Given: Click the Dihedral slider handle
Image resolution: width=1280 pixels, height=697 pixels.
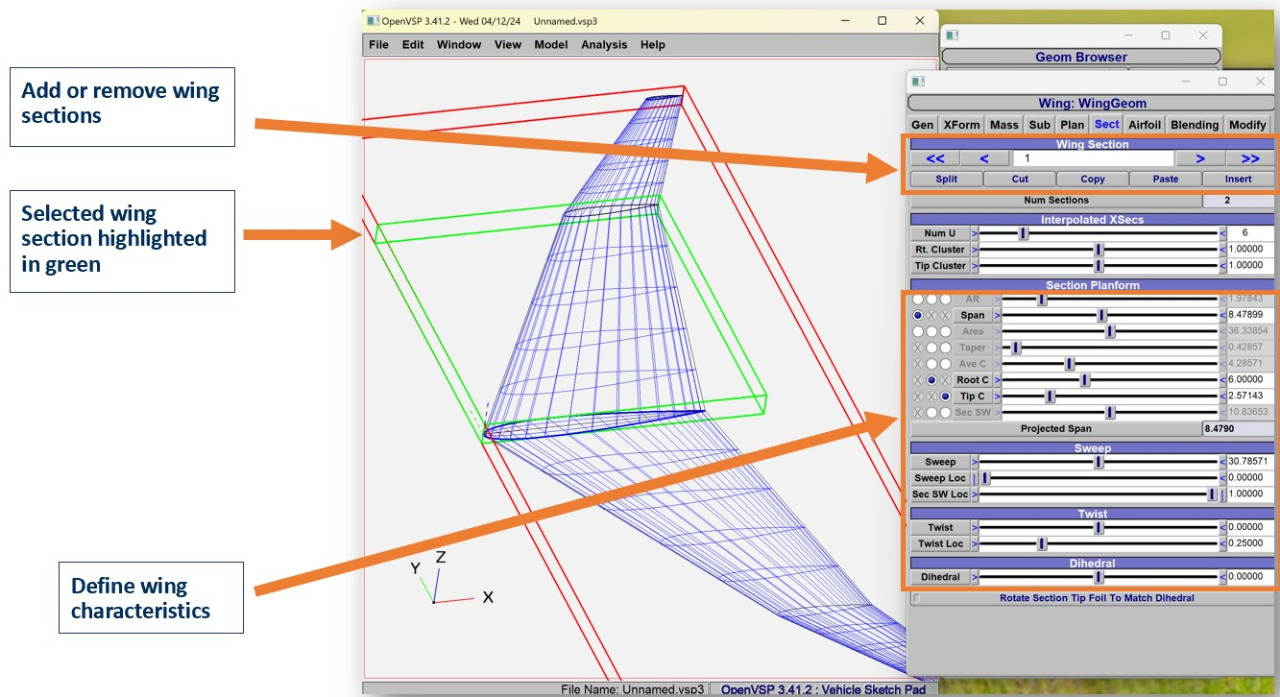Looking at the screenshot, I should click(x=1098, y=577).
